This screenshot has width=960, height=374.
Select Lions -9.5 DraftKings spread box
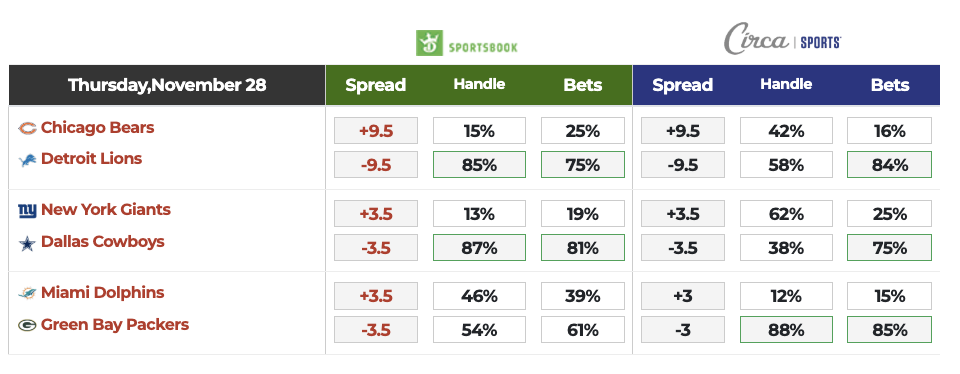376,165
